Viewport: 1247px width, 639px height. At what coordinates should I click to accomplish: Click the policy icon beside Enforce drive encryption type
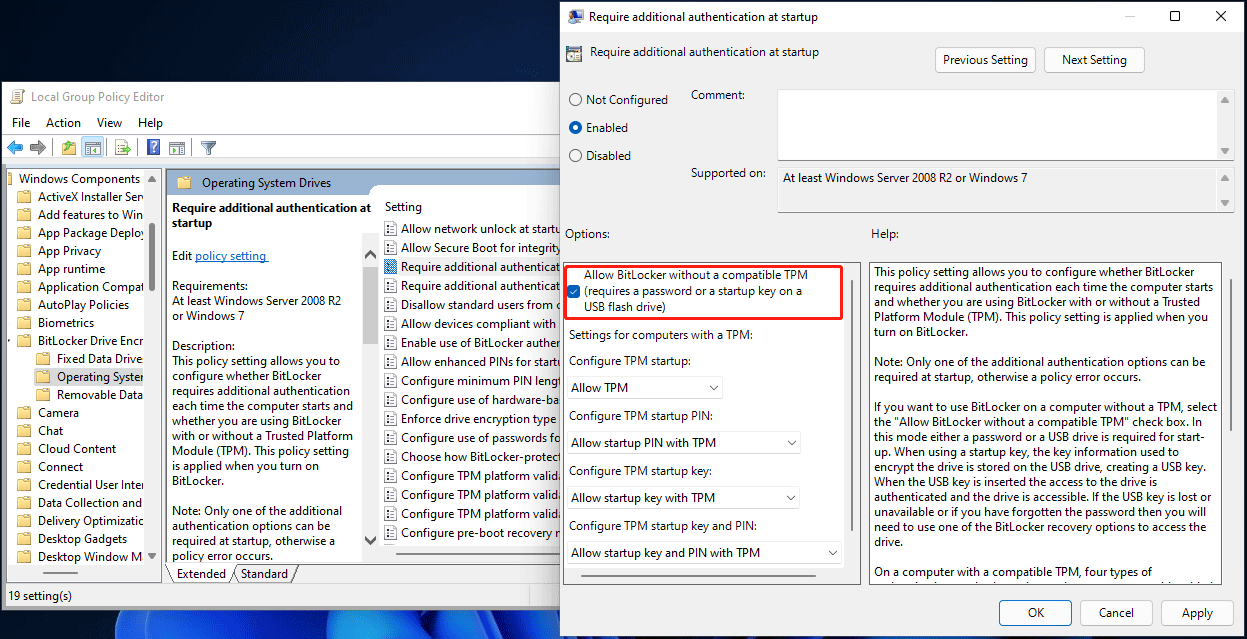[x=391, y=419]
